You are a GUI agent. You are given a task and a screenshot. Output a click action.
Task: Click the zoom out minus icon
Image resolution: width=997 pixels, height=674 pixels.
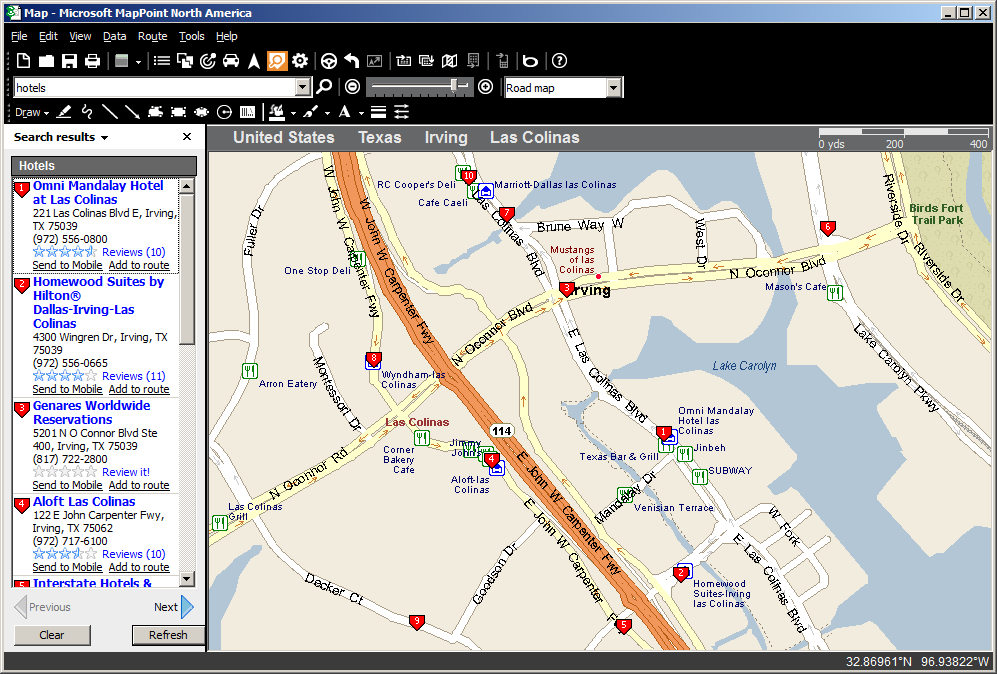(x=352, y=87)
